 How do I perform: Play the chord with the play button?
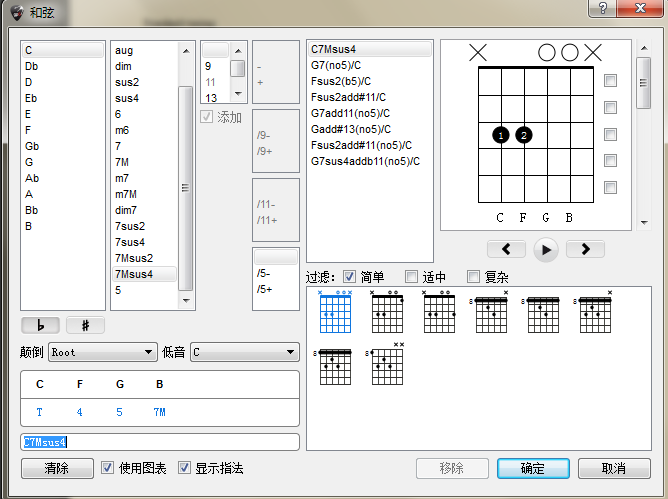coord(545,249)
